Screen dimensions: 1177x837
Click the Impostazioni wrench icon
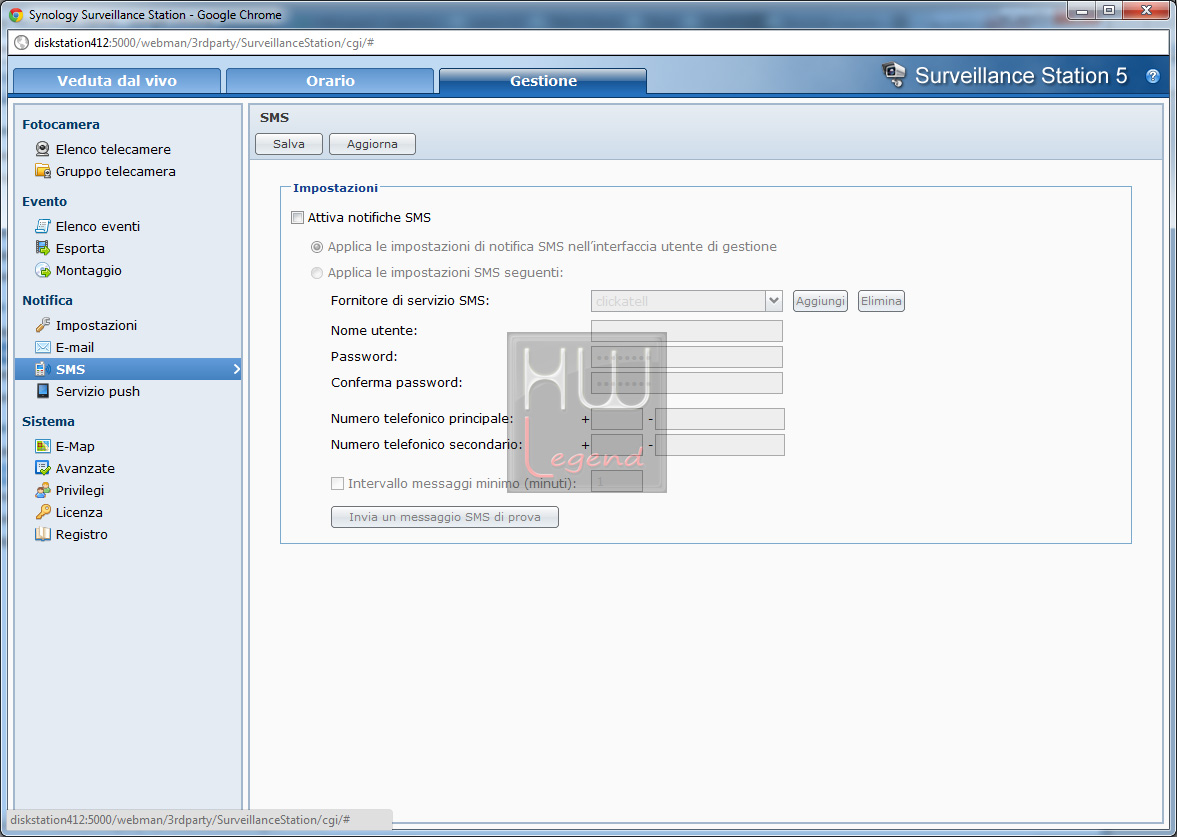[x=43, y=324]
